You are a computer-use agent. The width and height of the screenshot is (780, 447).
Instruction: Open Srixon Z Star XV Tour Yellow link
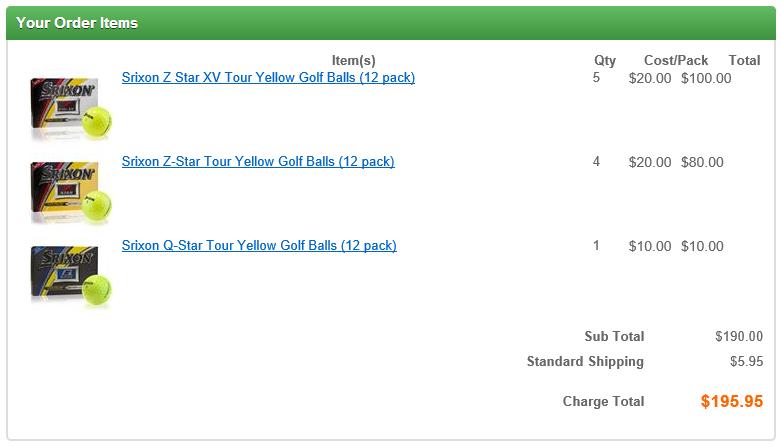coord(268,77)
